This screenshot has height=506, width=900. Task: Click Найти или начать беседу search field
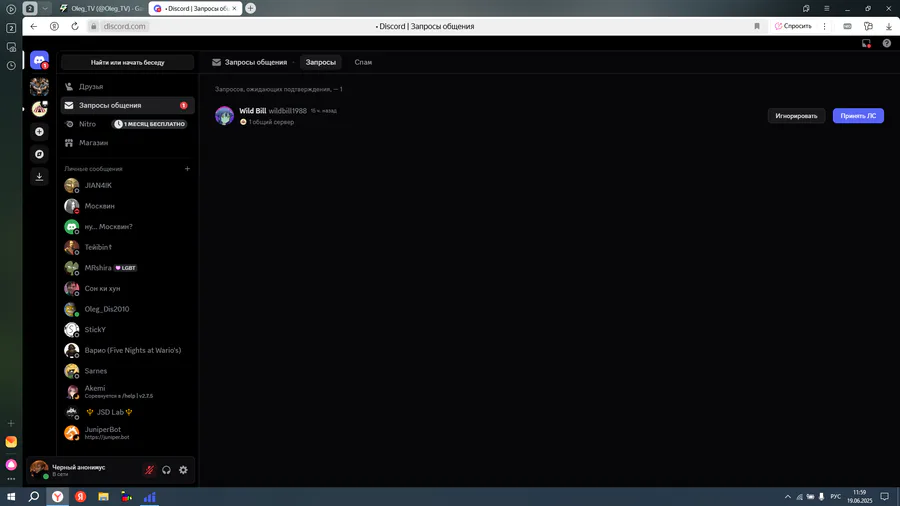[127, 63]
